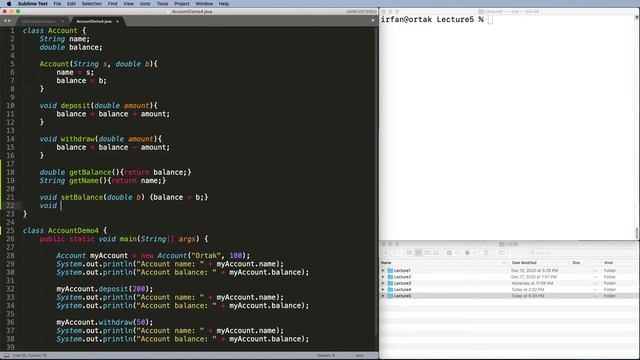Open the File menu
This screenshot has height=360, width=640.
[57, 4]
